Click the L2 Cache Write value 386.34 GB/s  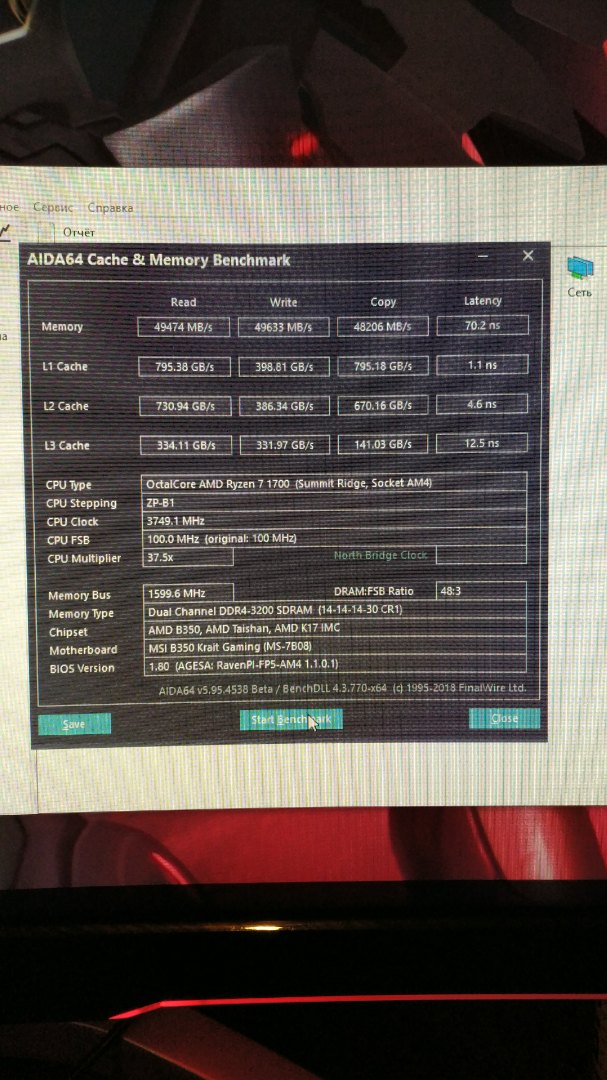tap(285, 406)
